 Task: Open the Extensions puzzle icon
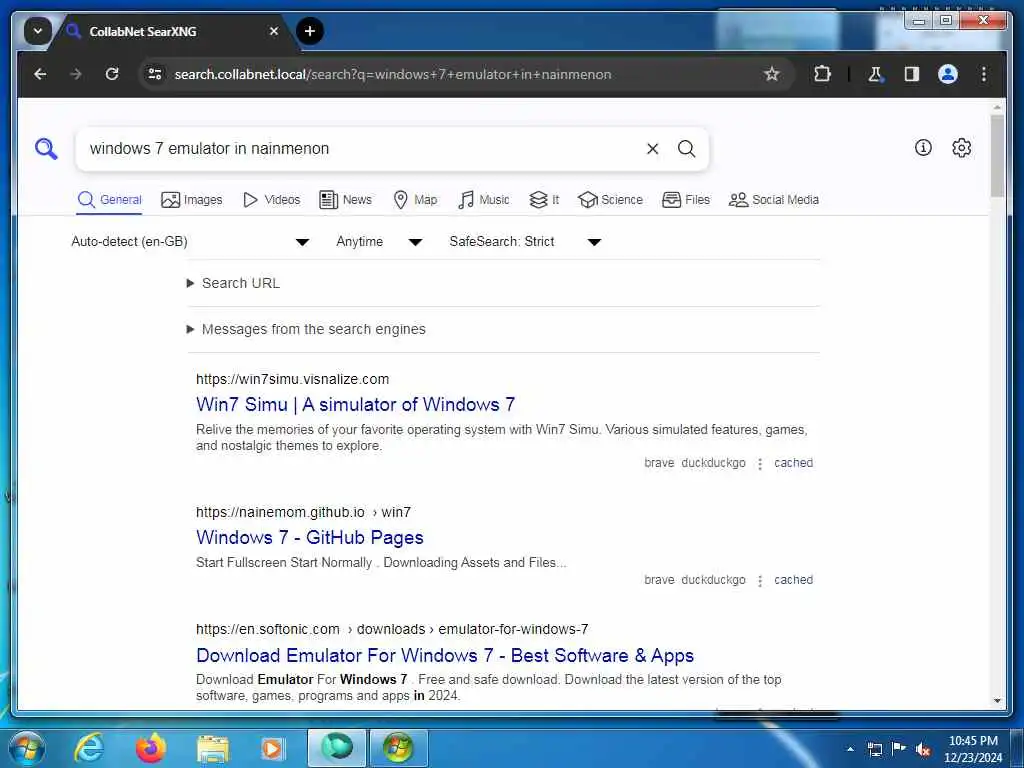(x=822, y=74)
